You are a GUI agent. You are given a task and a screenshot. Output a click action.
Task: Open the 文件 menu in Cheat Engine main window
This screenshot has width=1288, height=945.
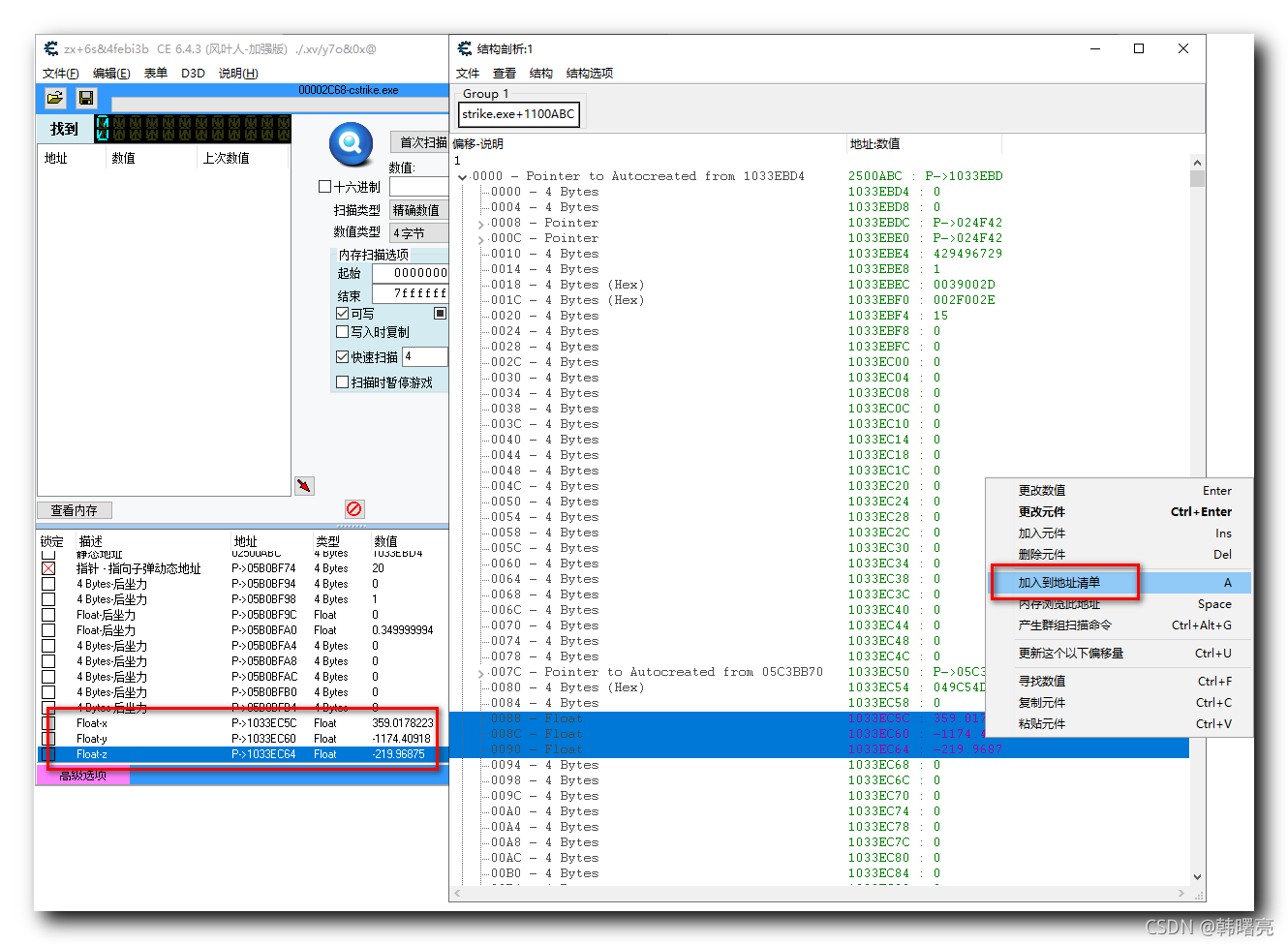[60, 74]
